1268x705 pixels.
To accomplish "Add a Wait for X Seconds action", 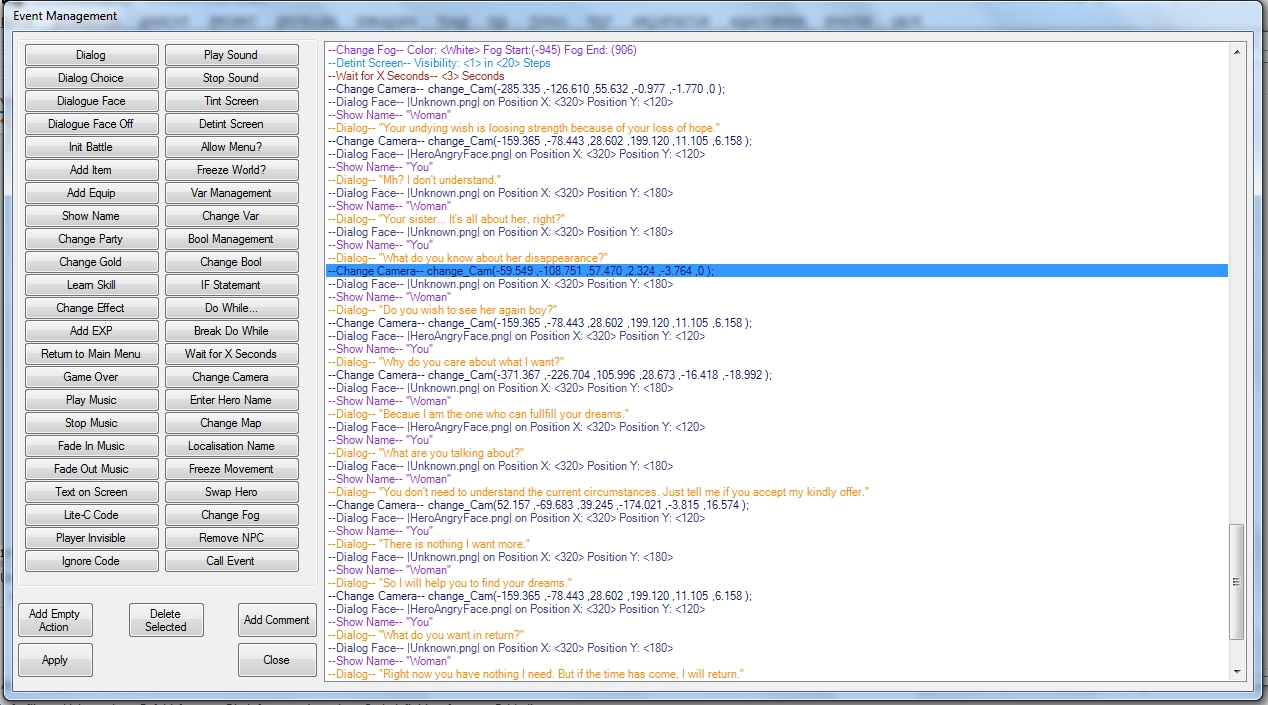I will pyautogui.click(x=231, y=354).
